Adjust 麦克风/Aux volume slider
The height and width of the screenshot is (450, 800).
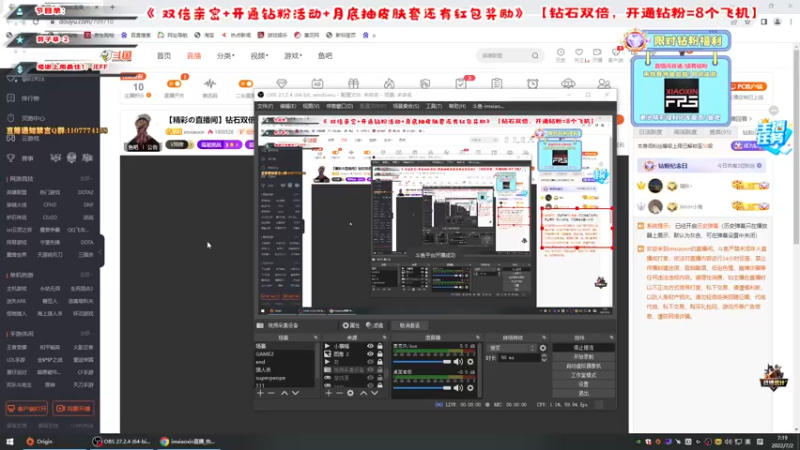(422, 362)
